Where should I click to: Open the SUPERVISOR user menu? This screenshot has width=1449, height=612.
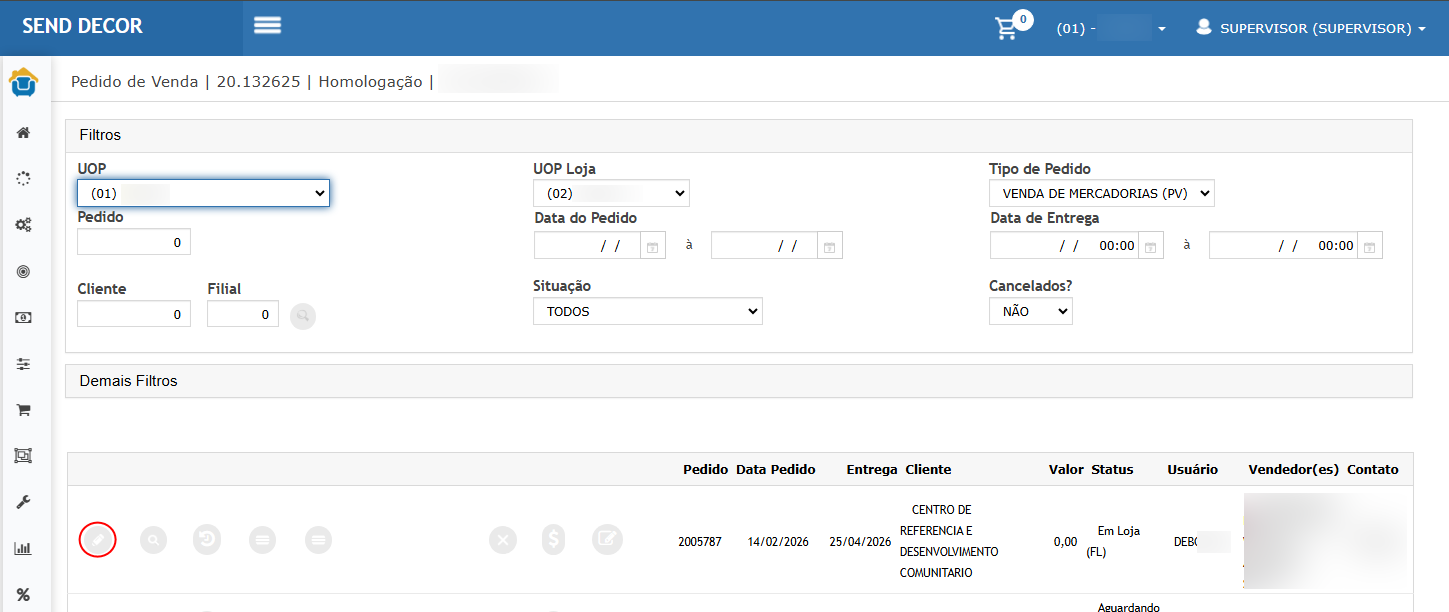click(x=1310, y=29)
